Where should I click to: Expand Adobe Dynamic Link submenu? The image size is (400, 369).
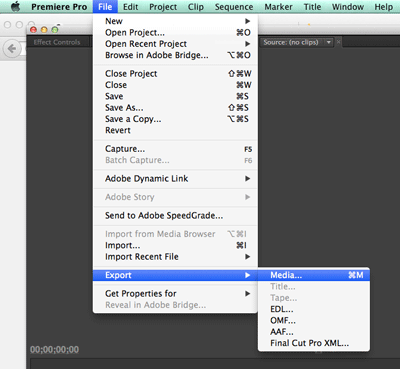[176, 179]
